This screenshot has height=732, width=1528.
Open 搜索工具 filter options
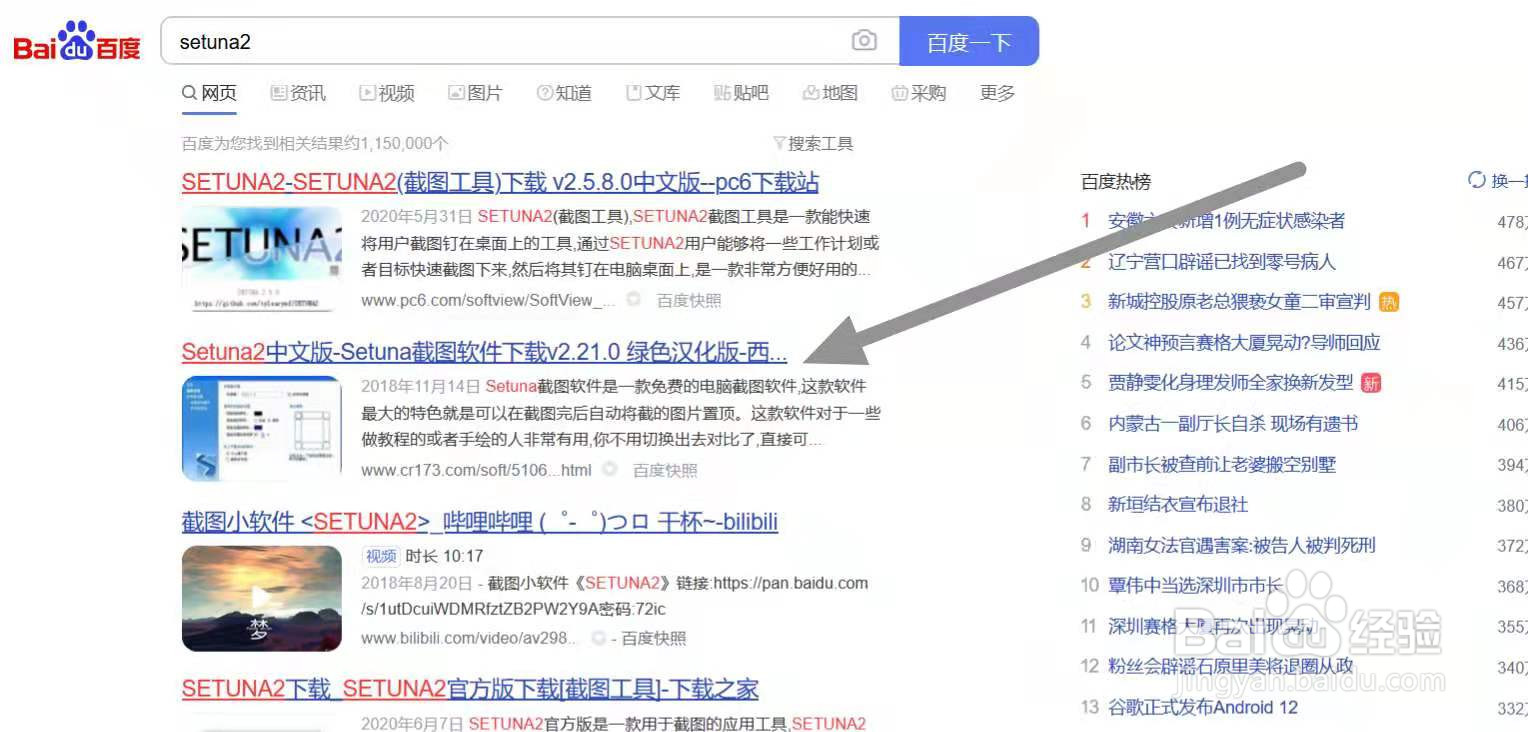point(813,143)
